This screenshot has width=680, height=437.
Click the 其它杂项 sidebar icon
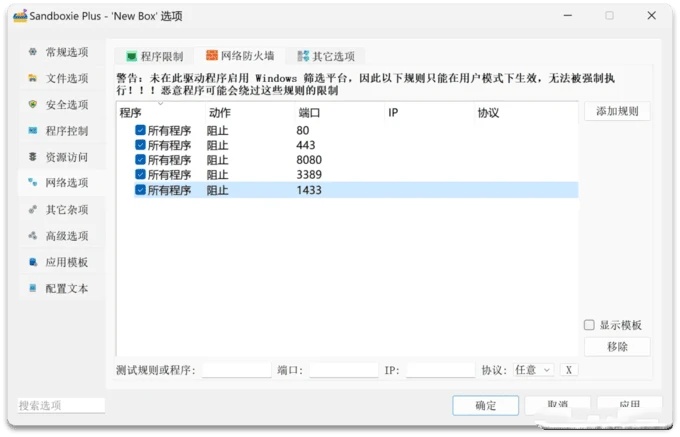click(33, 209)
